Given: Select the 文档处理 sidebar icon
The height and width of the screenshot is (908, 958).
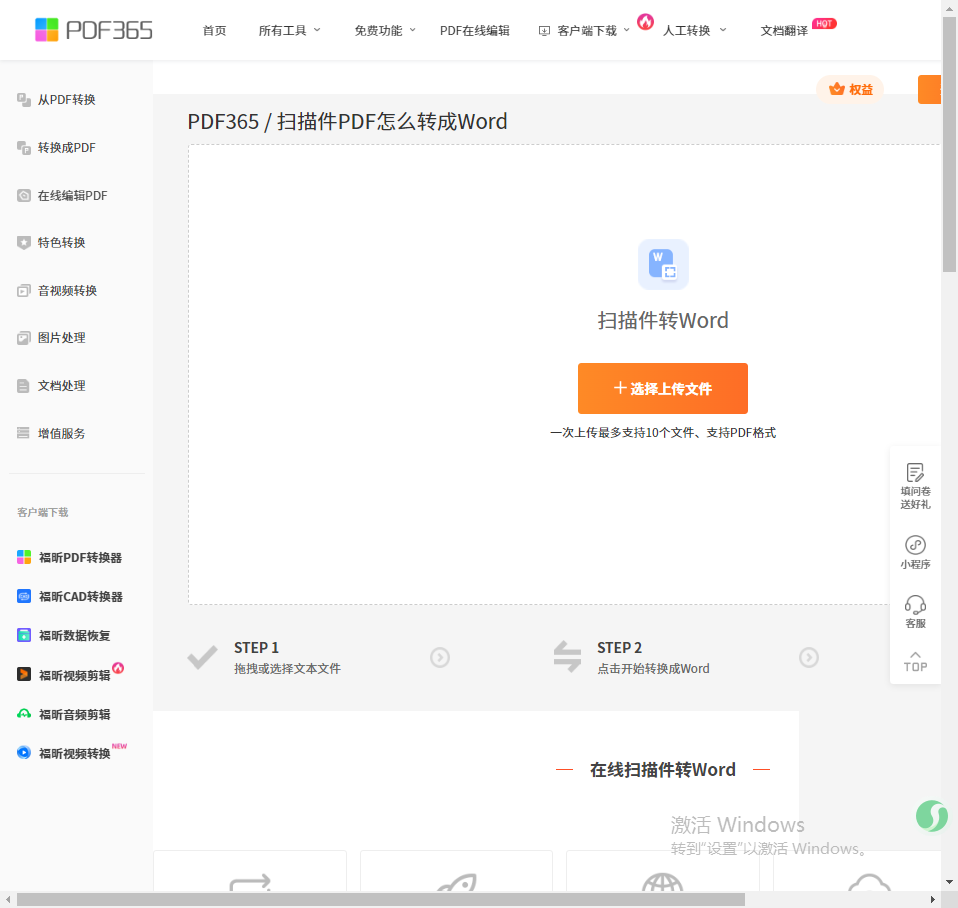Looking at the screenshot, I should [x=24, y=386].
